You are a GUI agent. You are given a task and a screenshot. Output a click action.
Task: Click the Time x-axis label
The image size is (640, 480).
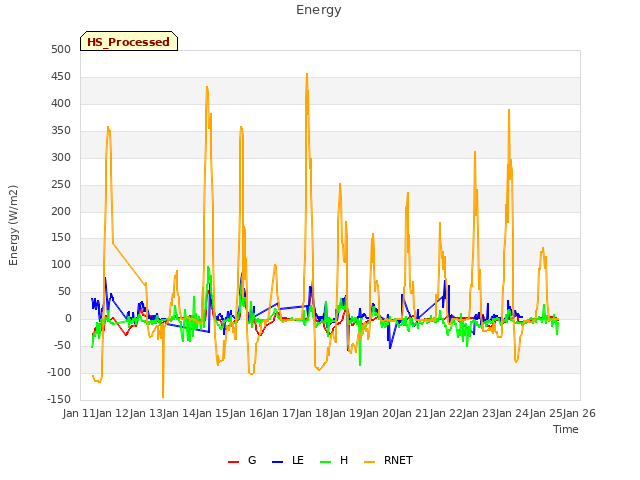click(566, 429)
